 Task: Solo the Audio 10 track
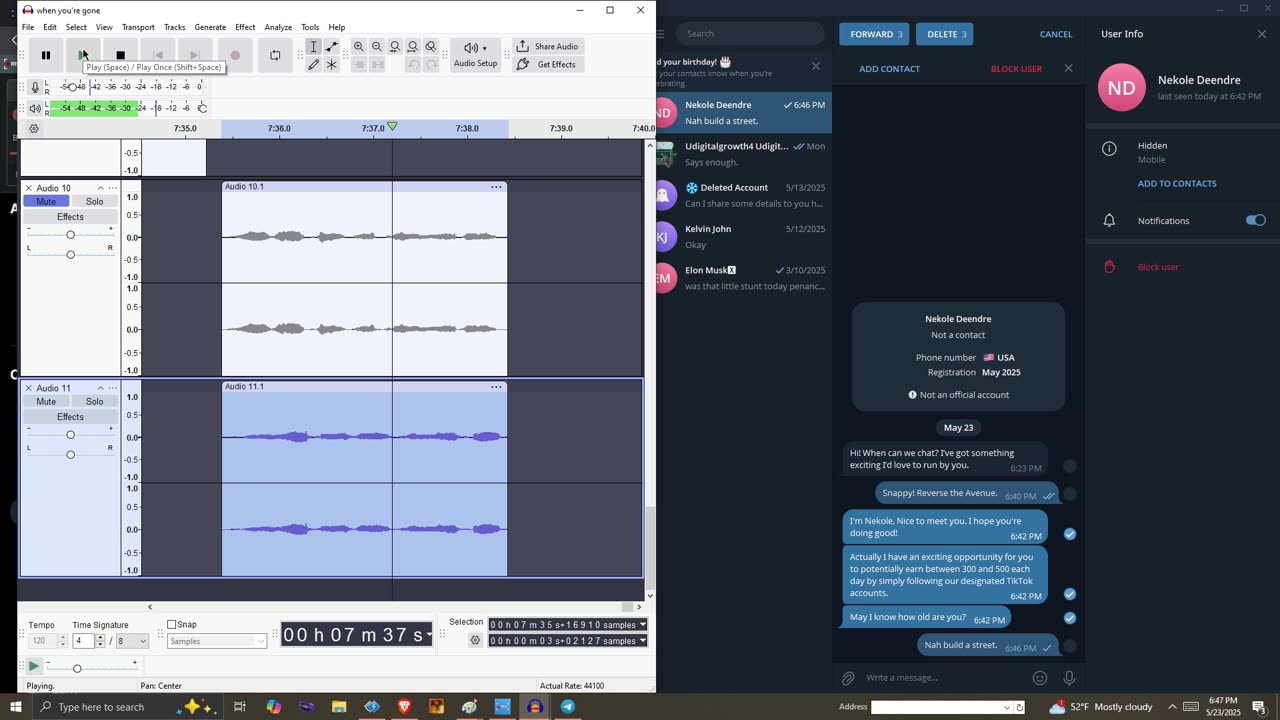[x=94, y=202]
